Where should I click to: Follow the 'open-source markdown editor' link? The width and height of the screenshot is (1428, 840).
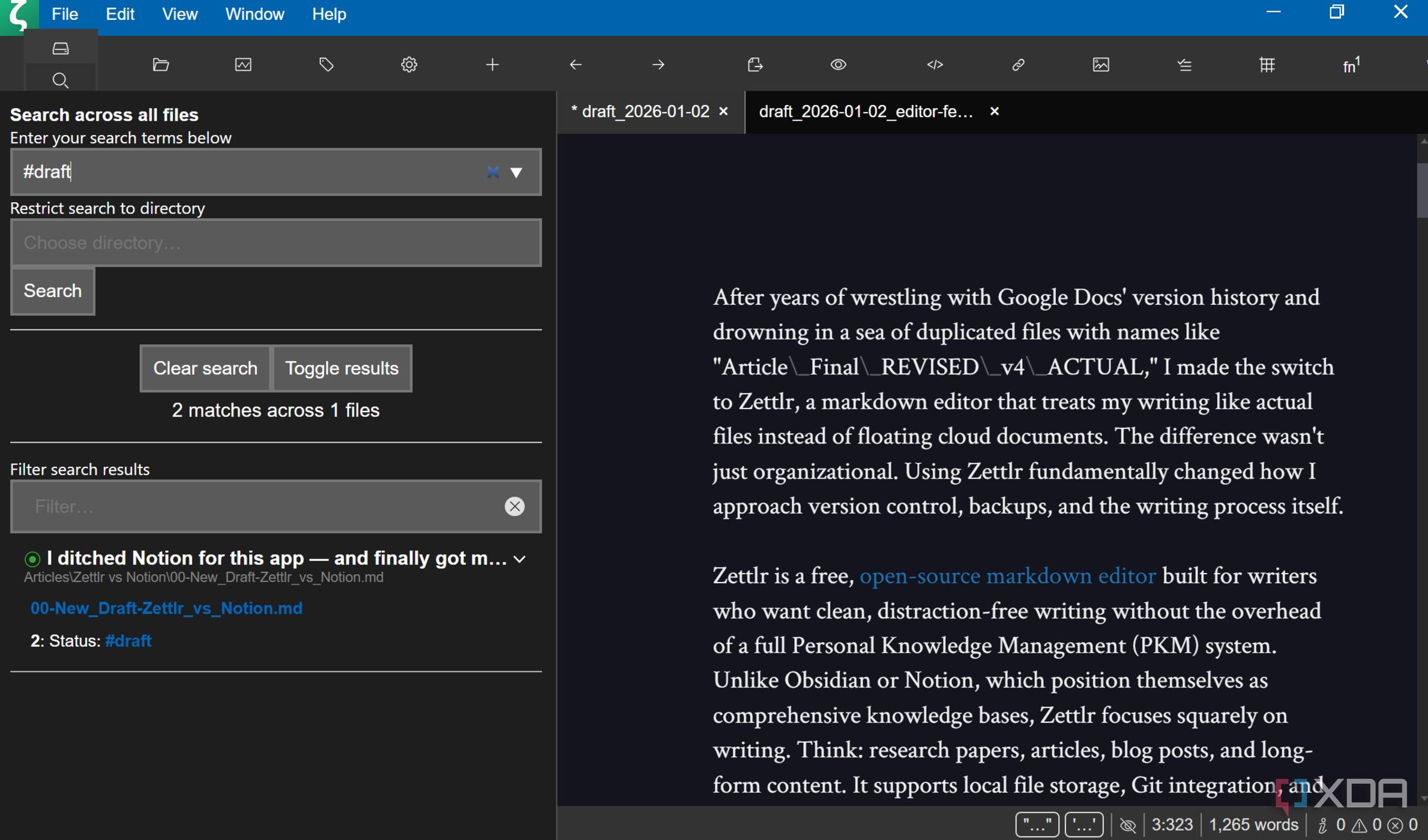click(1007, 576)
